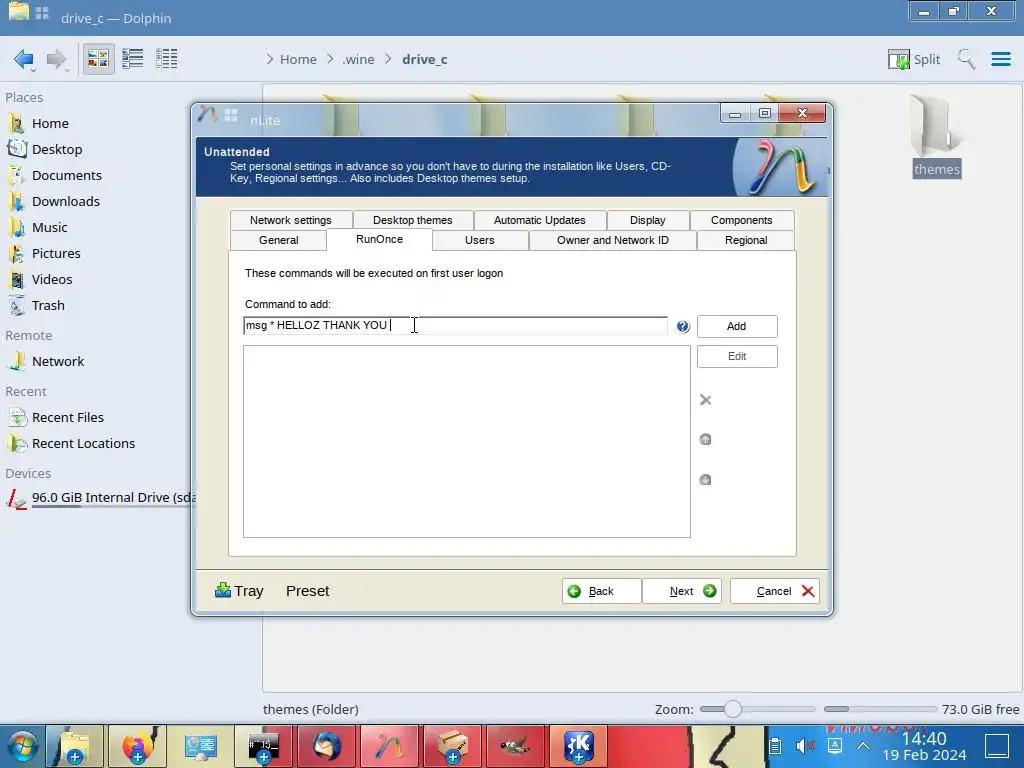This screenshot has height=768, width=1024.
Task: Open Videos in Places panel
Action: pos(52,280)
